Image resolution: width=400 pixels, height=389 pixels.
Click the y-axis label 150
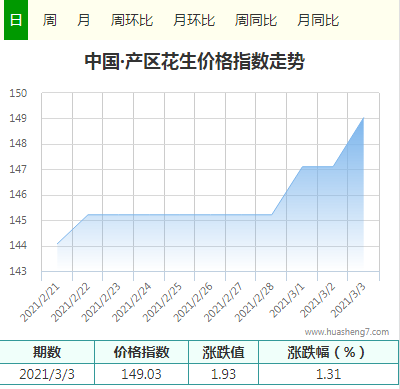tap(18, 93)
